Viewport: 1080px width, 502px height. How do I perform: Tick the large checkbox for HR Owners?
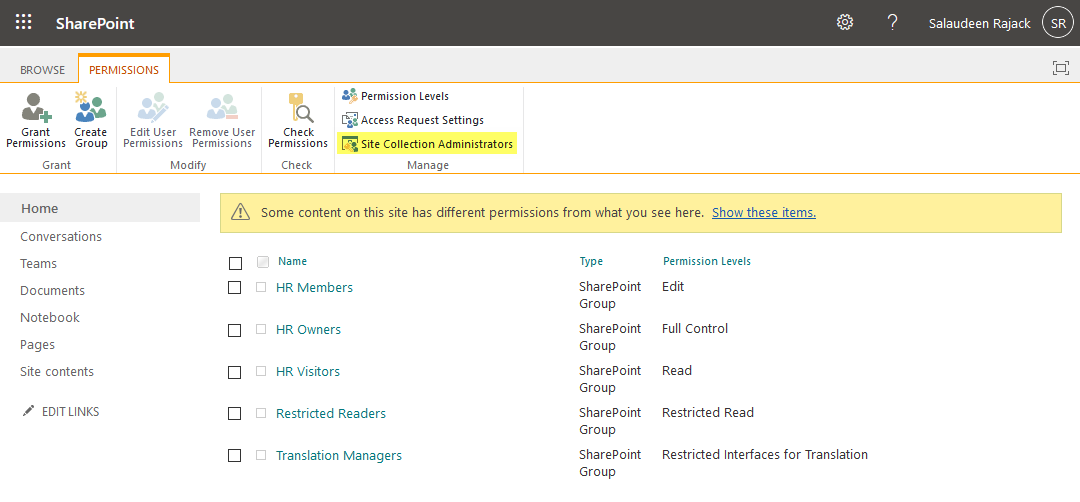pos(235,331)
